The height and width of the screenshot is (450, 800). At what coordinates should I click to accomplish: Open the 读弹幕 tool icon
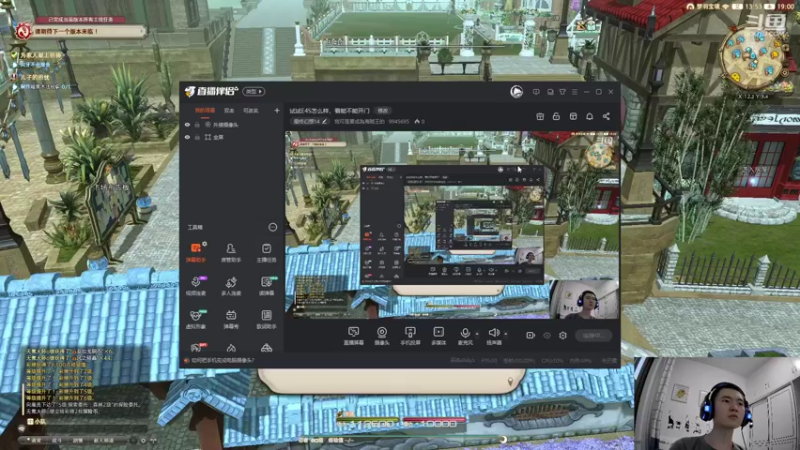click(266, 285)
